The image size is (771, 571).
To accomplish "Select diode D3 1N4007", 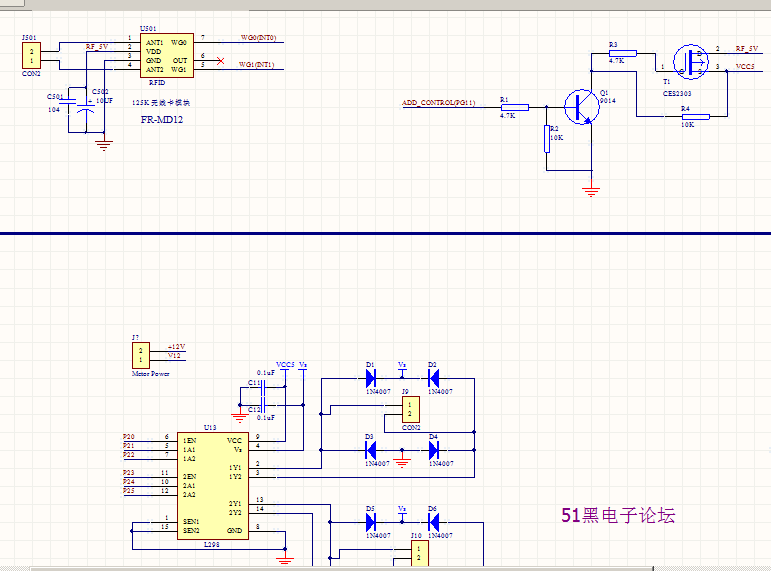I will pyautogui.click(x=371, y=450).
